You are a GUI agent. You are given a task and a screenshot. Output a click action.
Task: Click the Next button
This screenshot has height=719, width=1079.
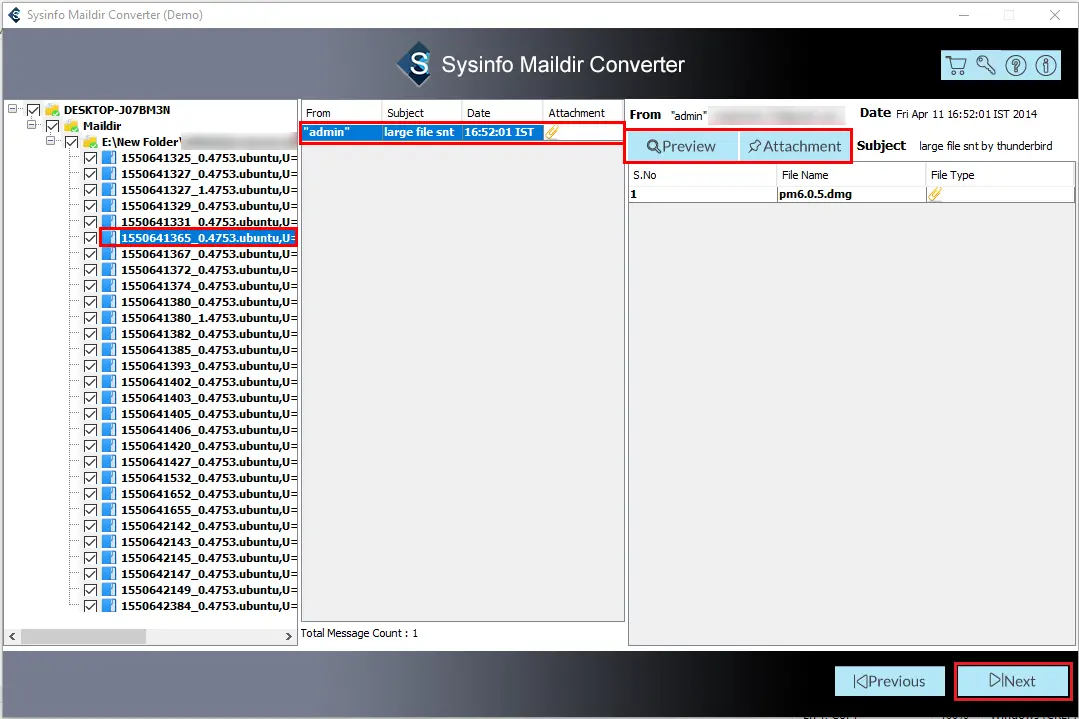tap(1013, 681)
